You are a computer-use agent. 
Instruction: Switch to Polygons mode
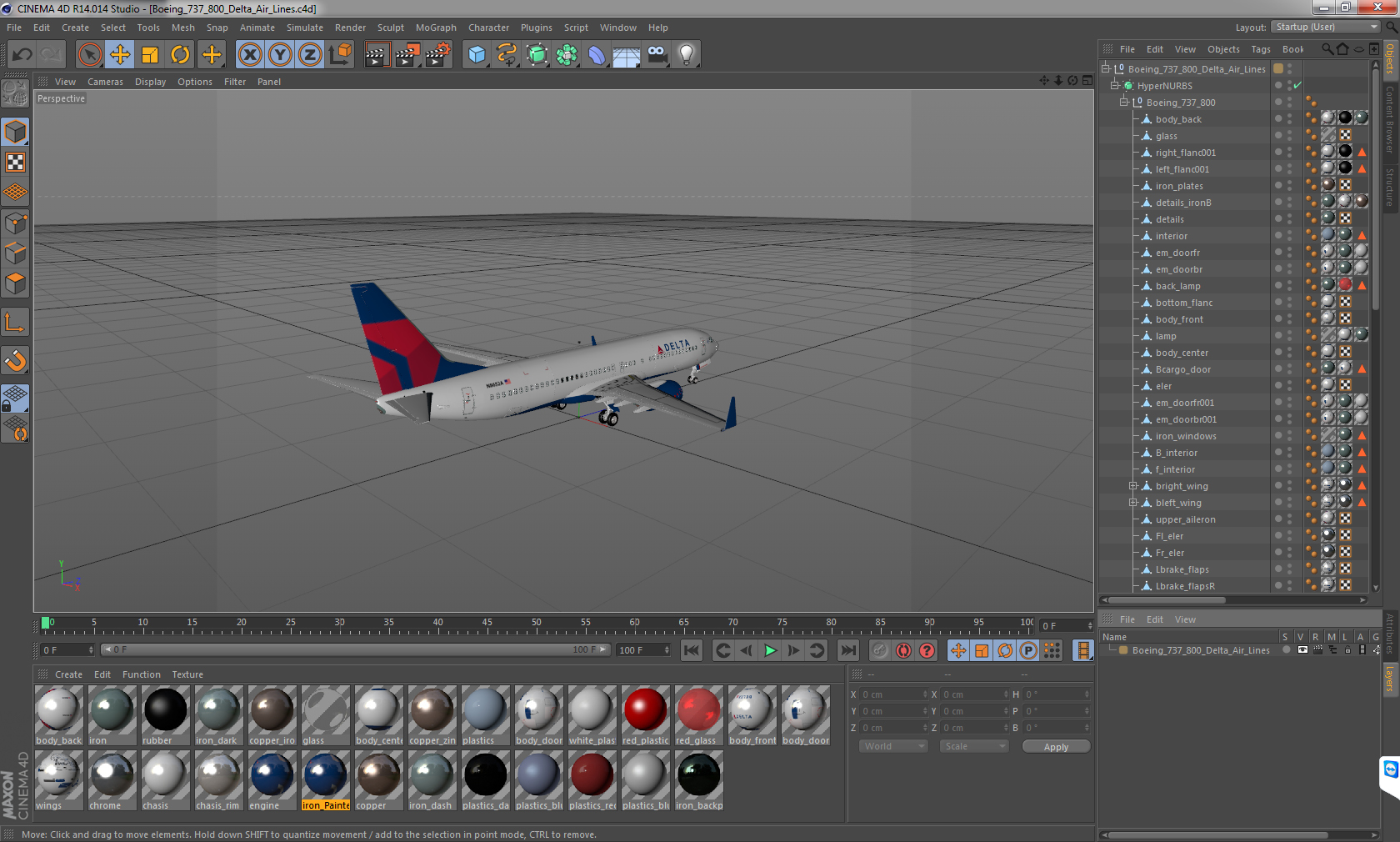15,283
